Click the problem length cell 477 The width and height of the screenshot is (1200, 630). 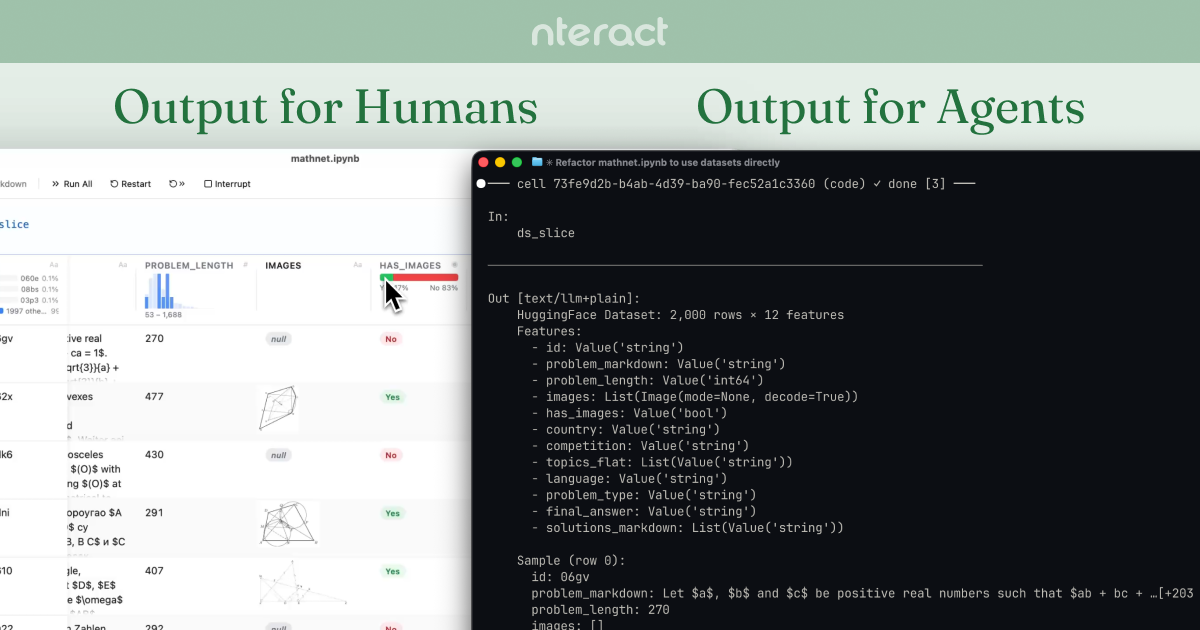pyautogui.click(x=154, y=397)
